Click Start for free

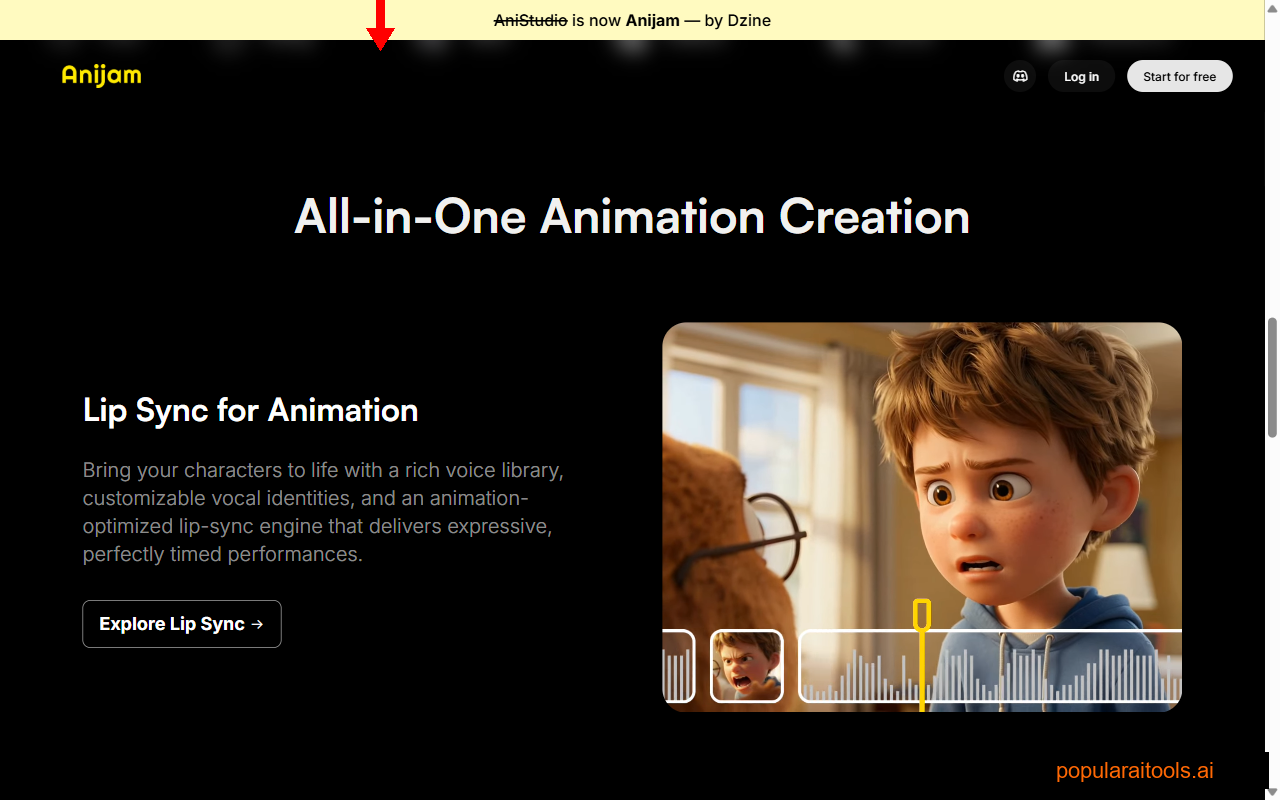[x=1180, y=76]
